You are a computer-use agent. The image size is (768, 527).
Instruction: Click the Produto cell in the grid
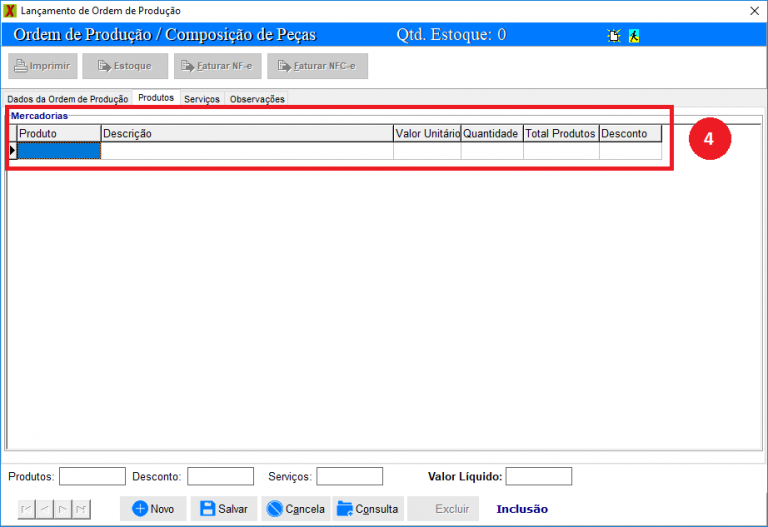[x=59, y=151]
